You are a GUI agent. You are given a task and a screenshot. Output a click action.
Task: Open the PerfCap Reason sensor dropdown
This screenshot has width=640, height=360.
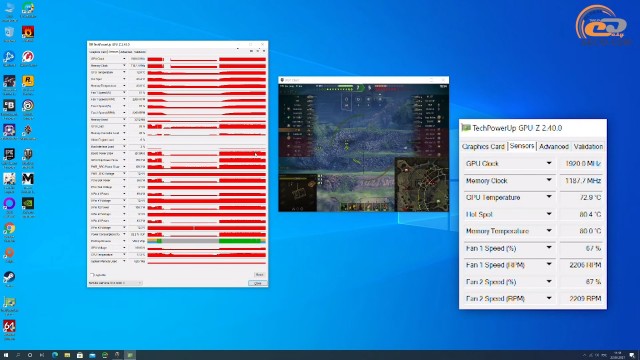coord(124,241)
